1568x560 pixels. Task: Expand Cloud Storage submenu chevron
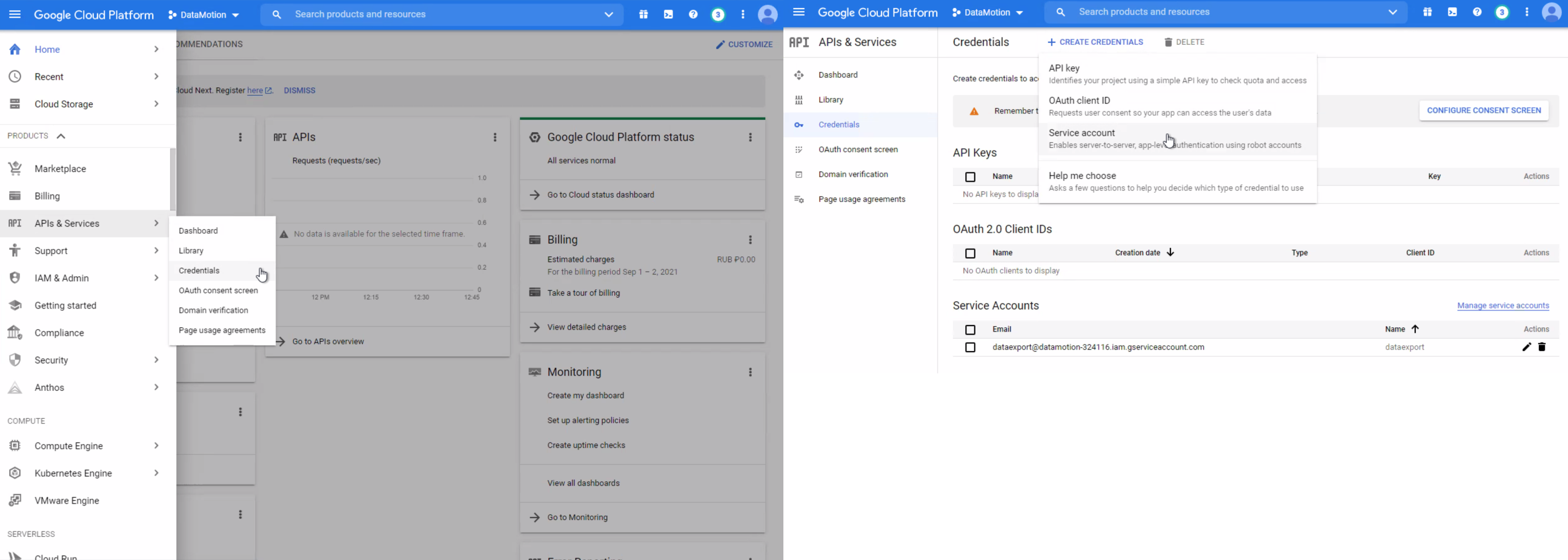[x=156, y=104]
